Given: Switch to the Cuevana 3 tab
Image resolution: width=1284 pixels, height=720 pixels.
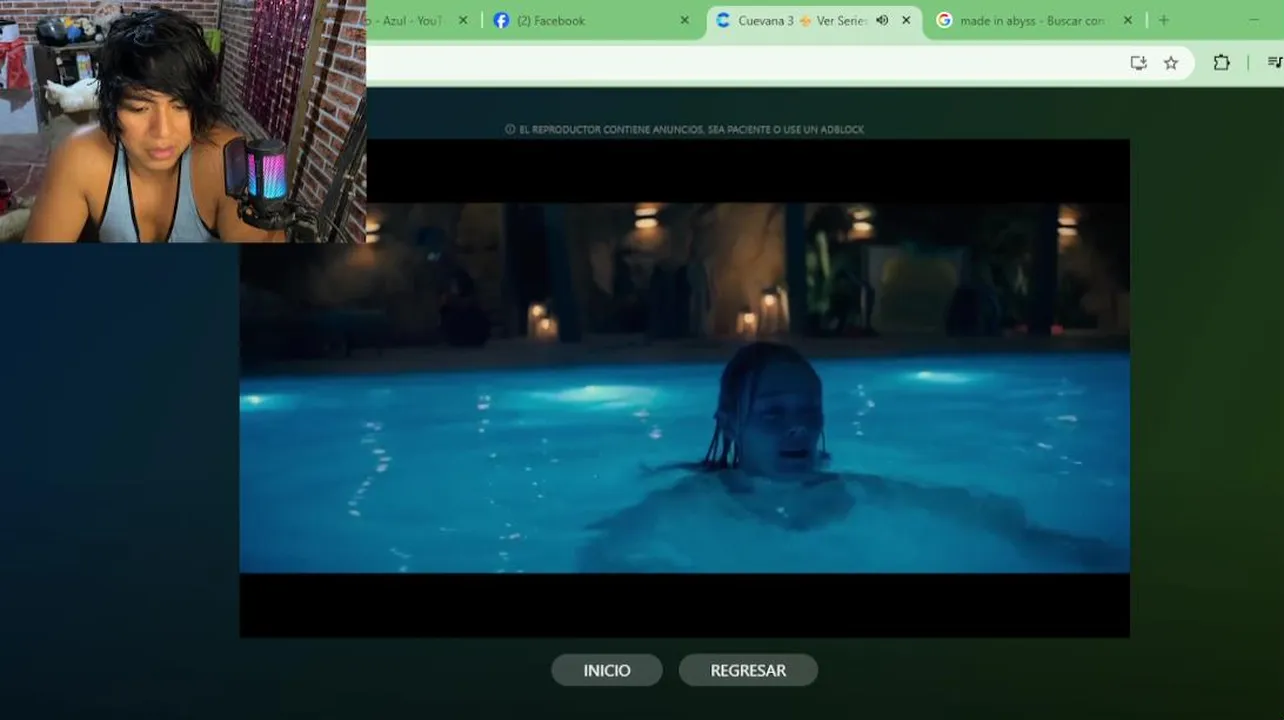Looking at the screenshot, I should (815, 20).
